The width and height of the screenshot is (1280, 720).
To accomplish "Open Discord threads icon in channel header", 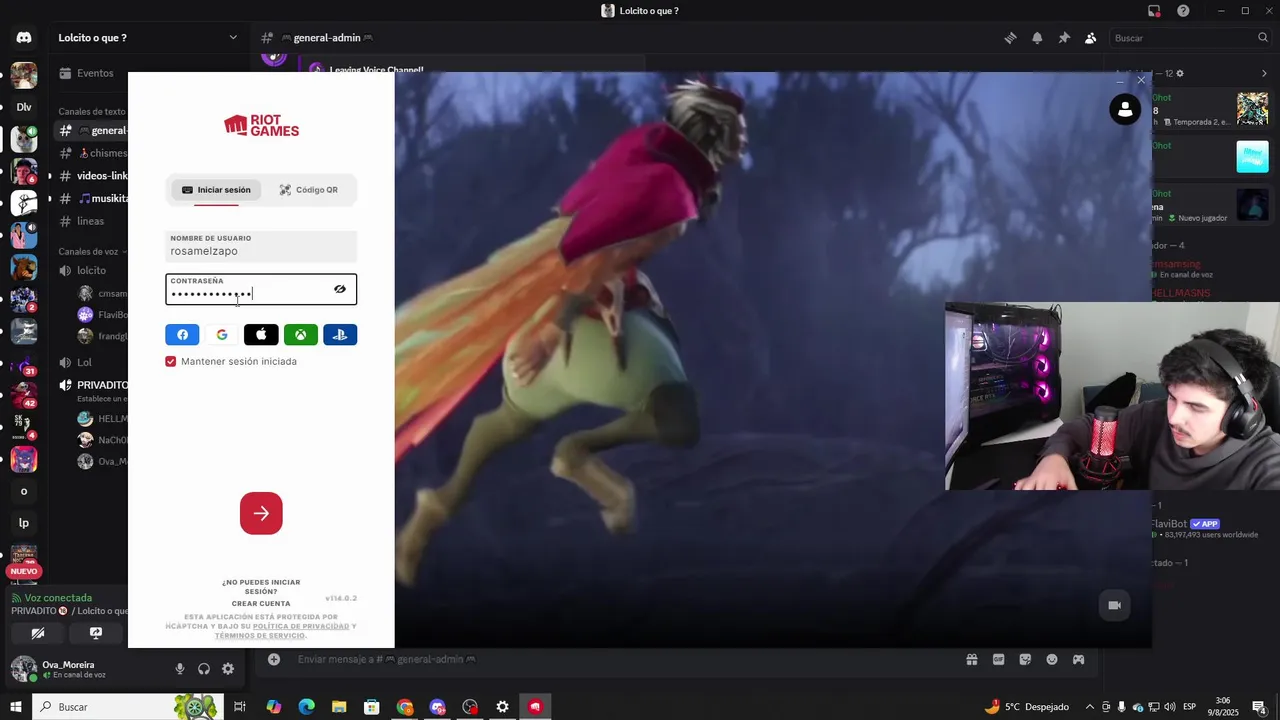I will click(x=1010, y=38).
